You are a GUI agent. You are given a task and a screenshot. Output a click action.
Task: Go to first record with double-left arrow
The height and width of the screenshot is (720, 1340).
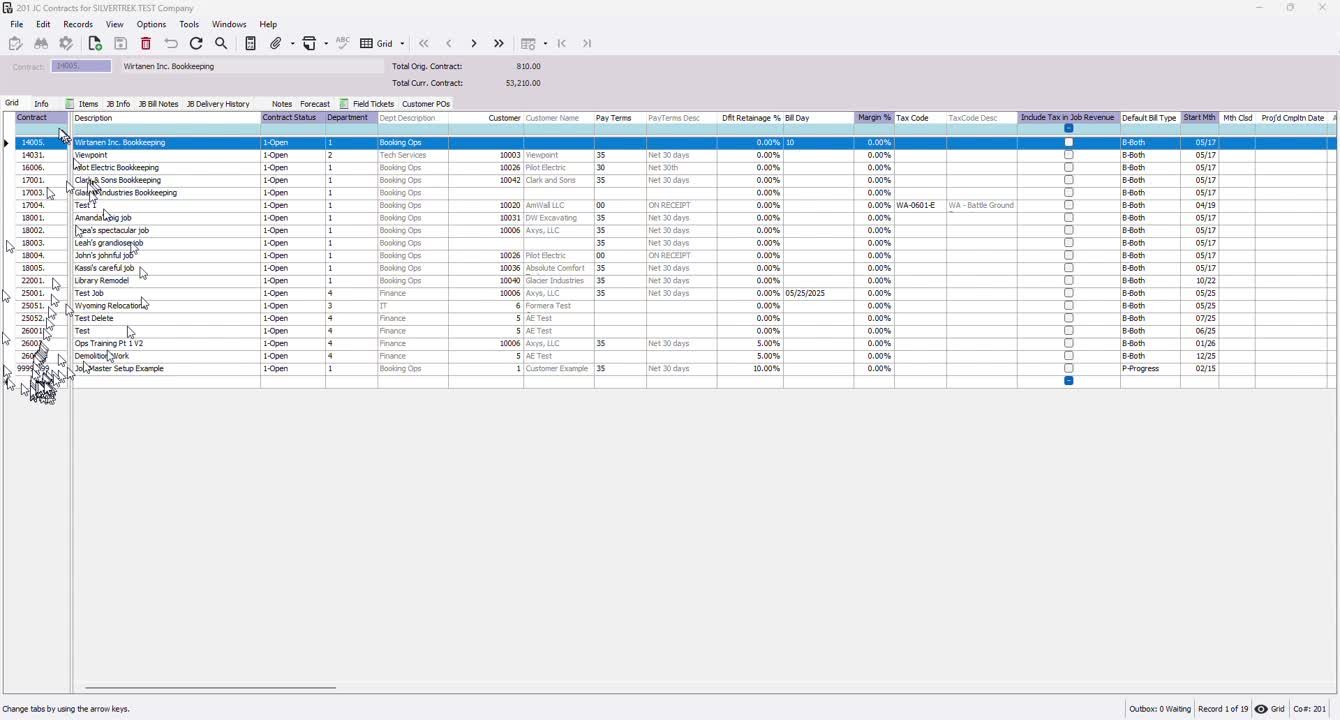tap(424, 44)
